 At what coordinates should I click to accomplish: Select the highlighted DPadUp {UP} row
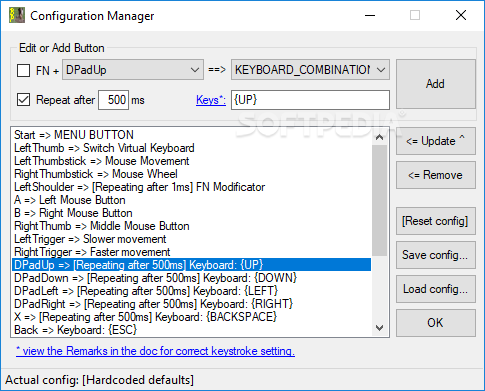click(191, 265)
